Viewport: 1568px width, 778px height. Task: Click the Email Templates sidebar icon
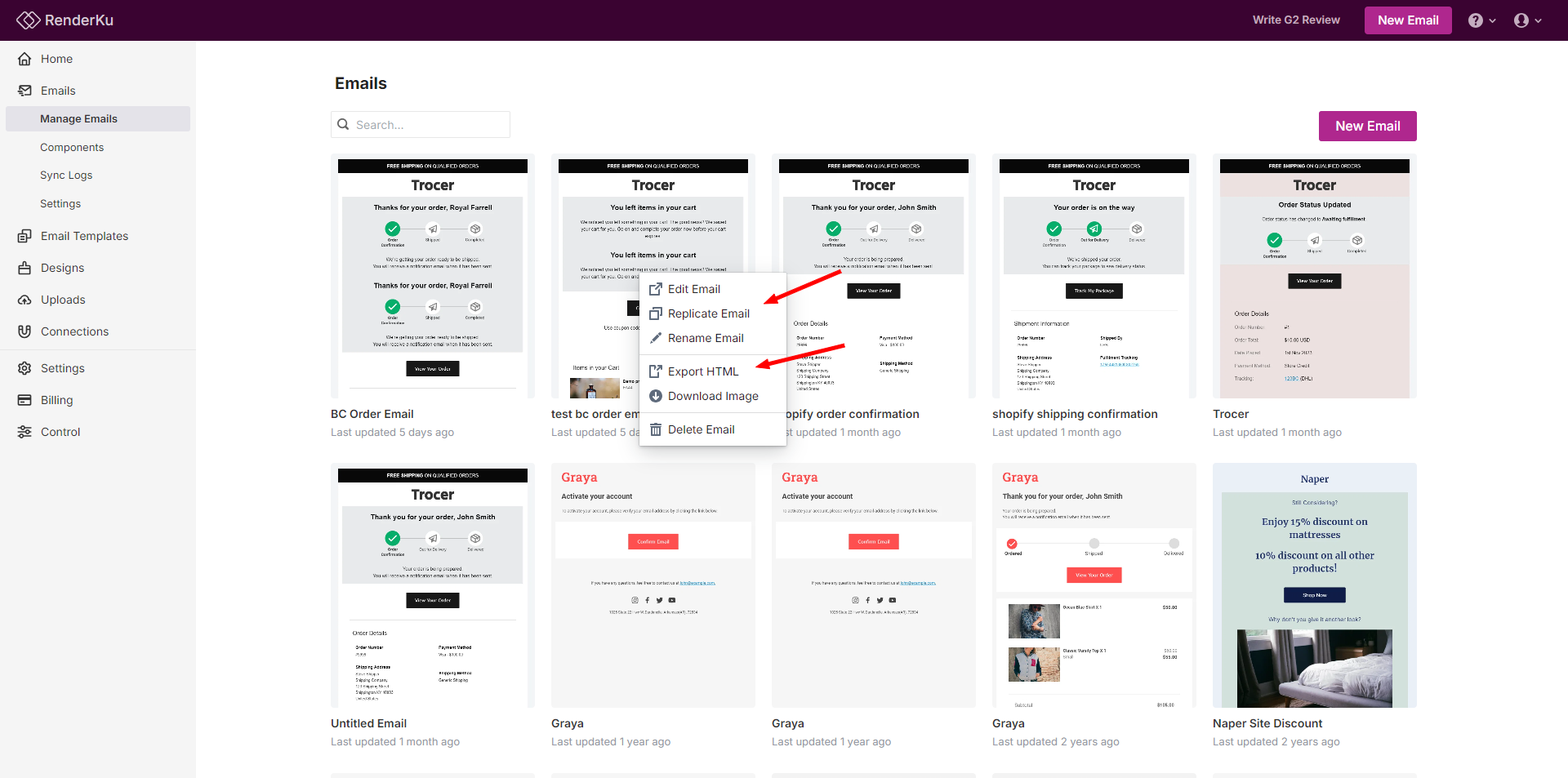tap(24, 236)
